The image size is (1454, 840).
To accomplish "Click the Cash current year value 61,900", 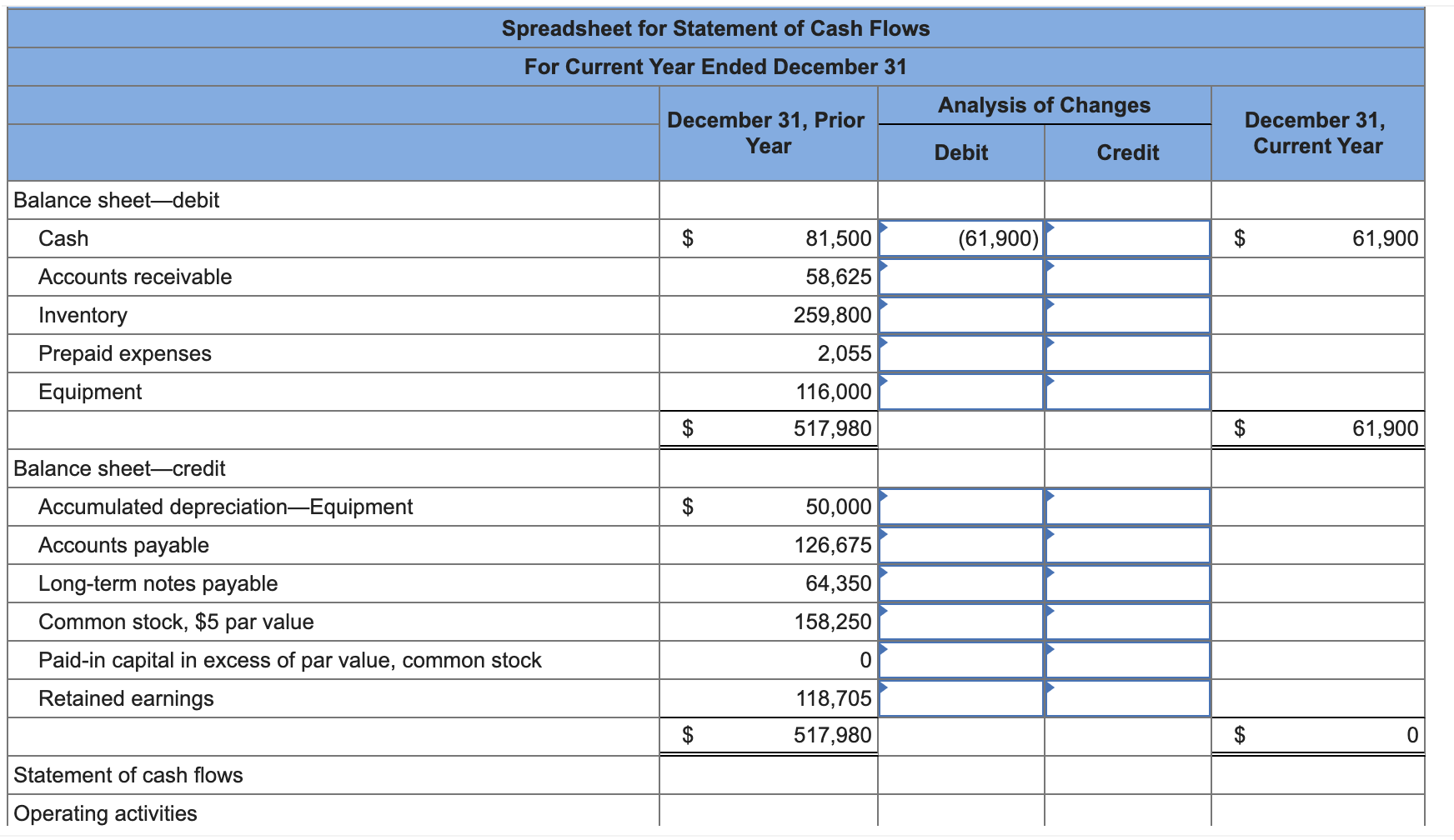I will pos(1385,238).
